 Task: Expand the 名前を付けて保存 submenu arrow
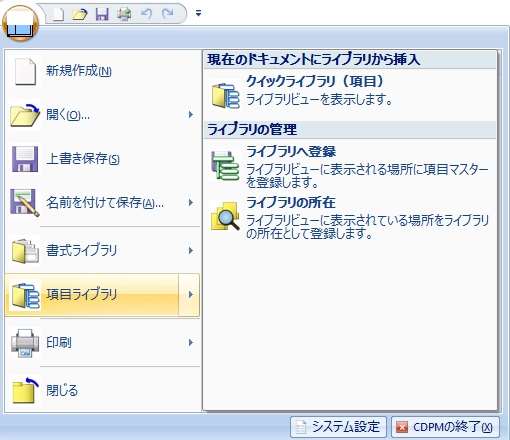[x=191, y=202]
